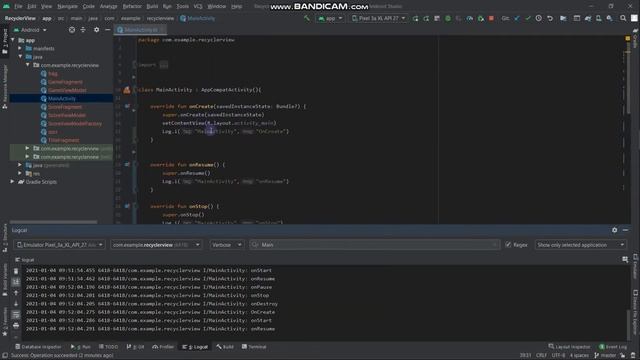
Task: Open the Verbose log level dropdown
Action: pyautogui.click(x=227, y=245)
